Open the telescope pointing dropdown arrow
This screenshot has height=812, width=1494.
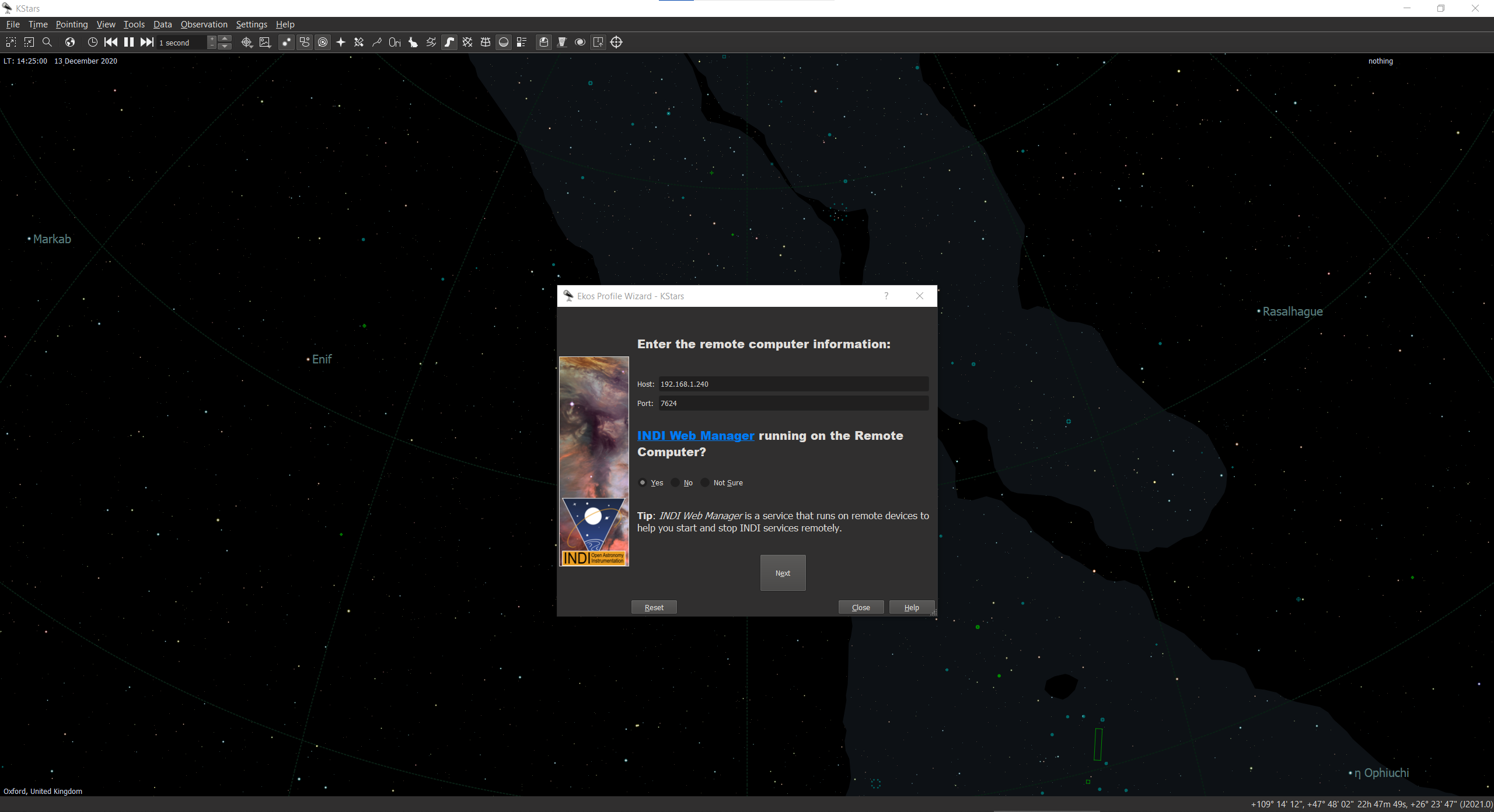252,46
